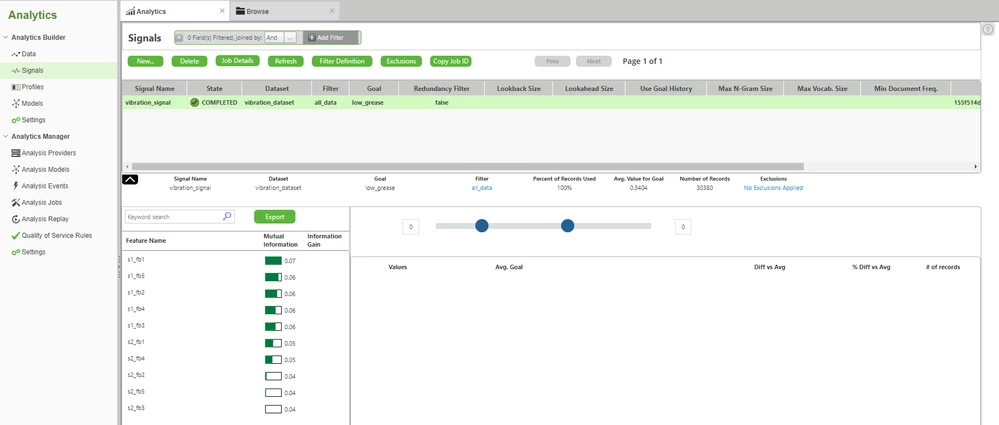Click the help question mark icon
The height and width of the screenshot is (425, 999).
(x=988, y=29)
